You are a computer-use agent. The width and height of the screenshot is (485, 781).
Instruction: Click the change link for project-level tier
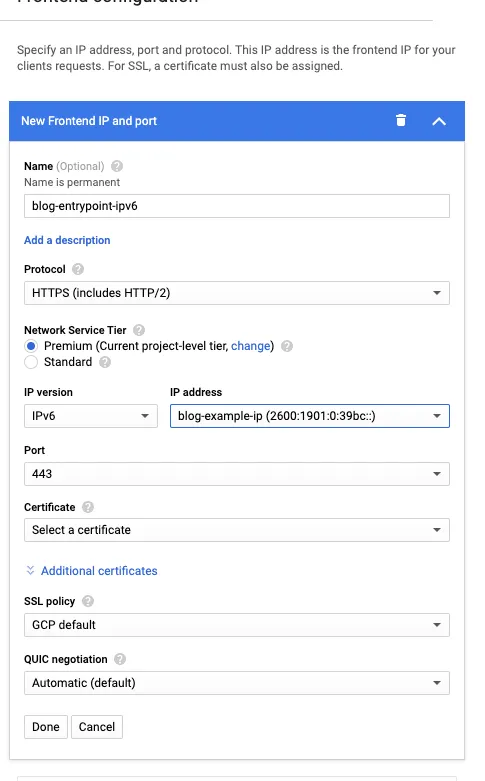(x=250, y=346)
